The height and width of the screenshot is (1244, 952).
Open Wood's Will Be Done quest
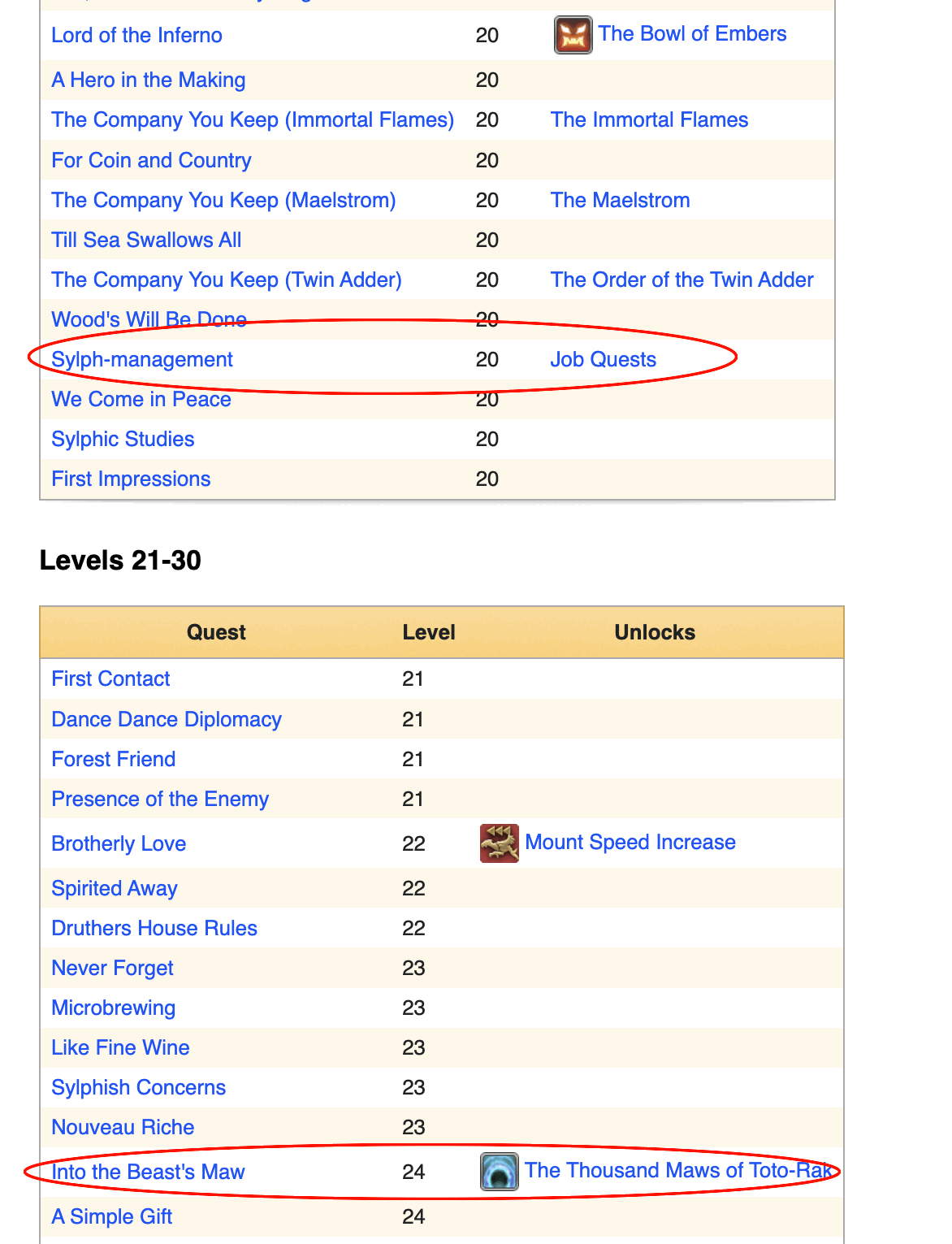point(149,319)
